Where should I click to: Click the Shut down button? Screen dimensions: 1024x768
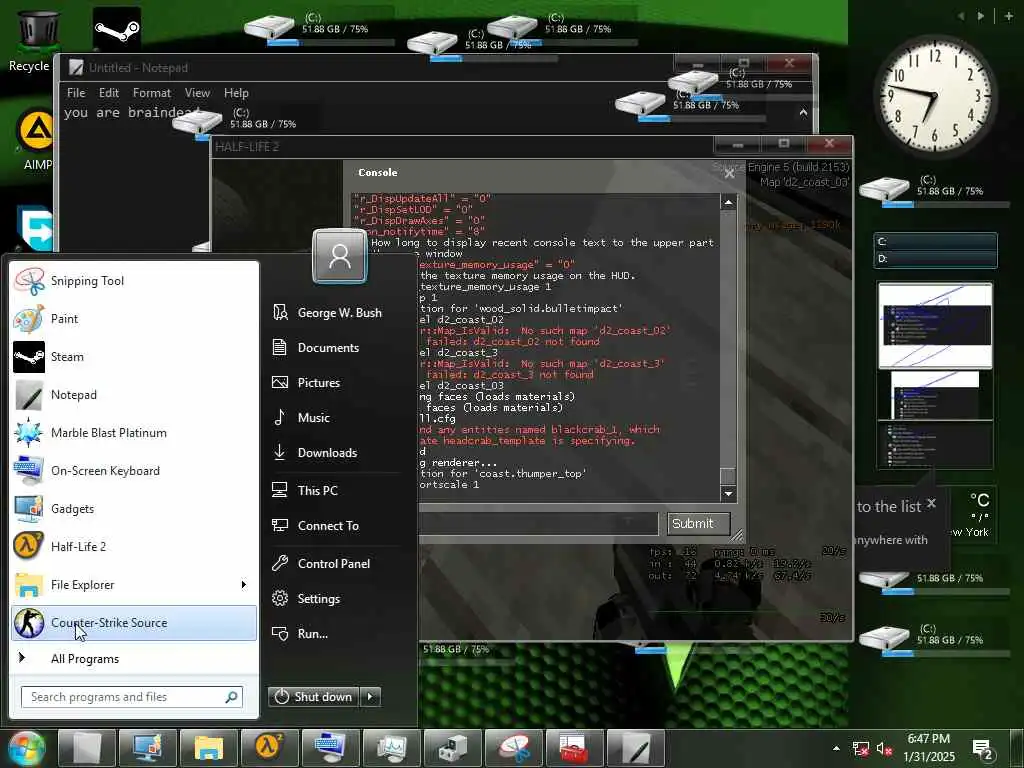313,697
